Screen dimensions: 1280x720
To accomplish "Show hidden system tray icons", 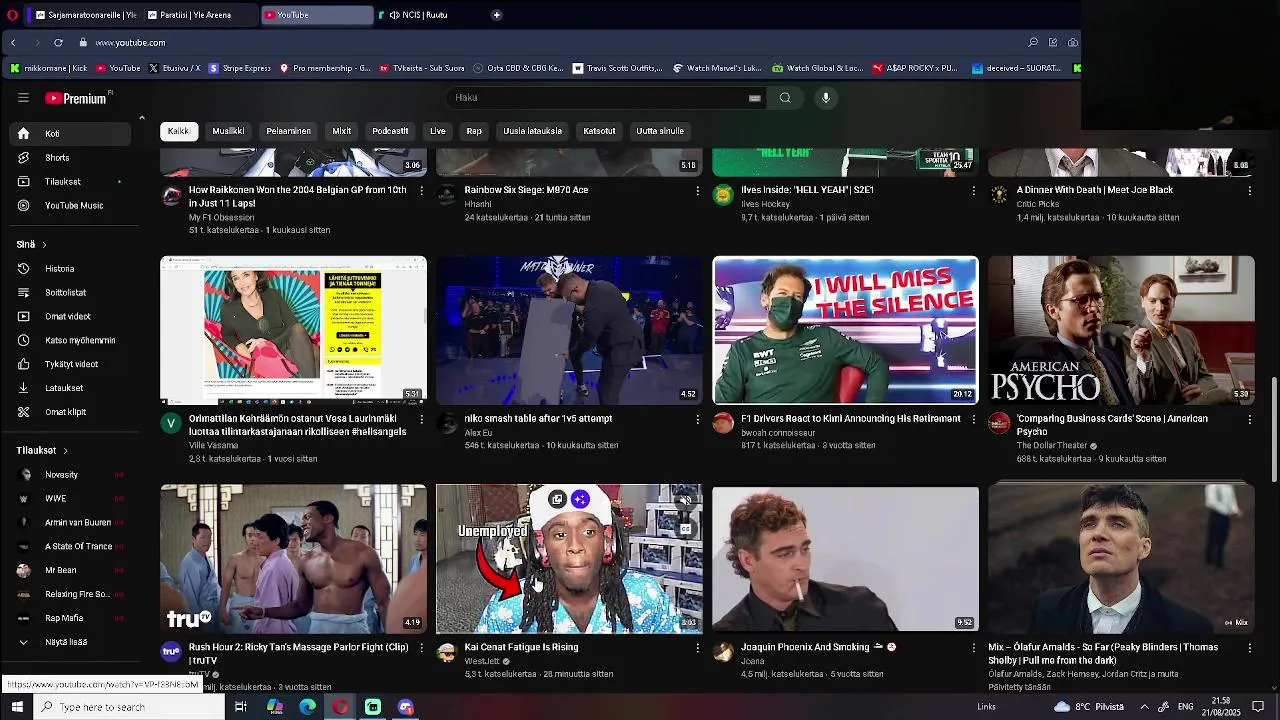I will pyautogui.click(x=1144, y=707).
